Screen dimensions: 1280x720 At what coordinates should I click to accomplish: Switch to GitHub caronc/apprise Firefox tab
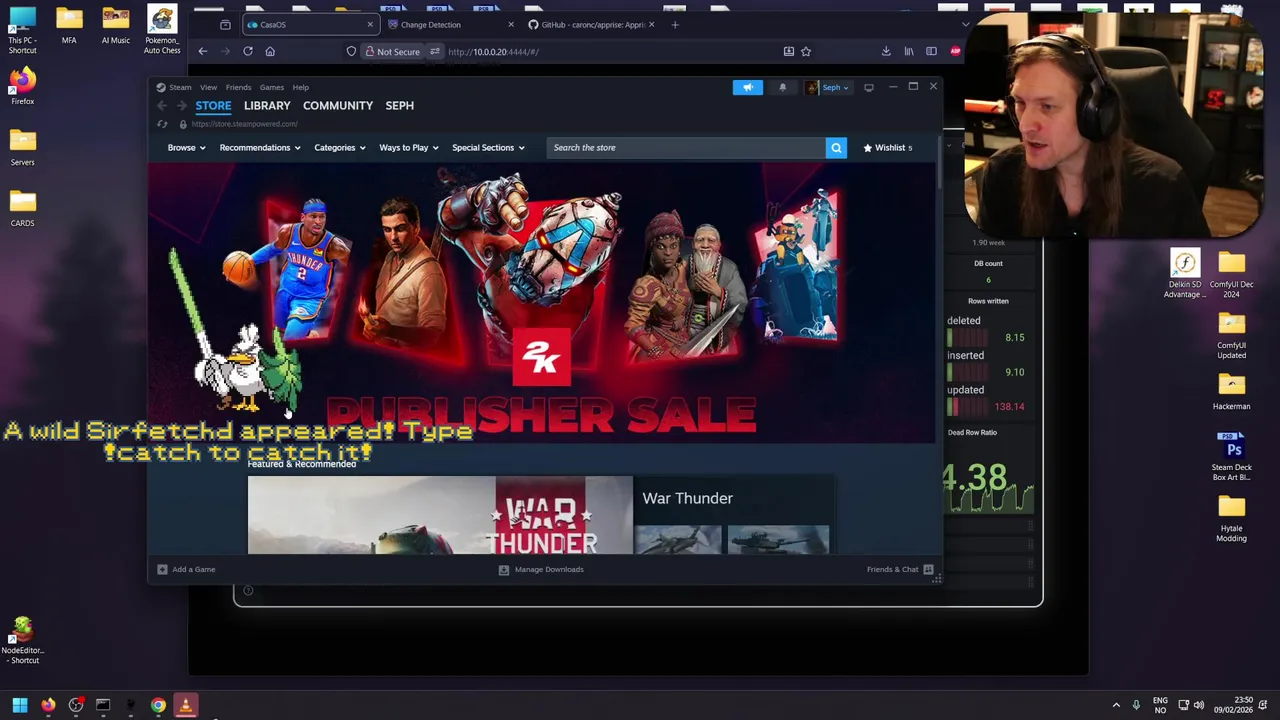coord(591,24)
